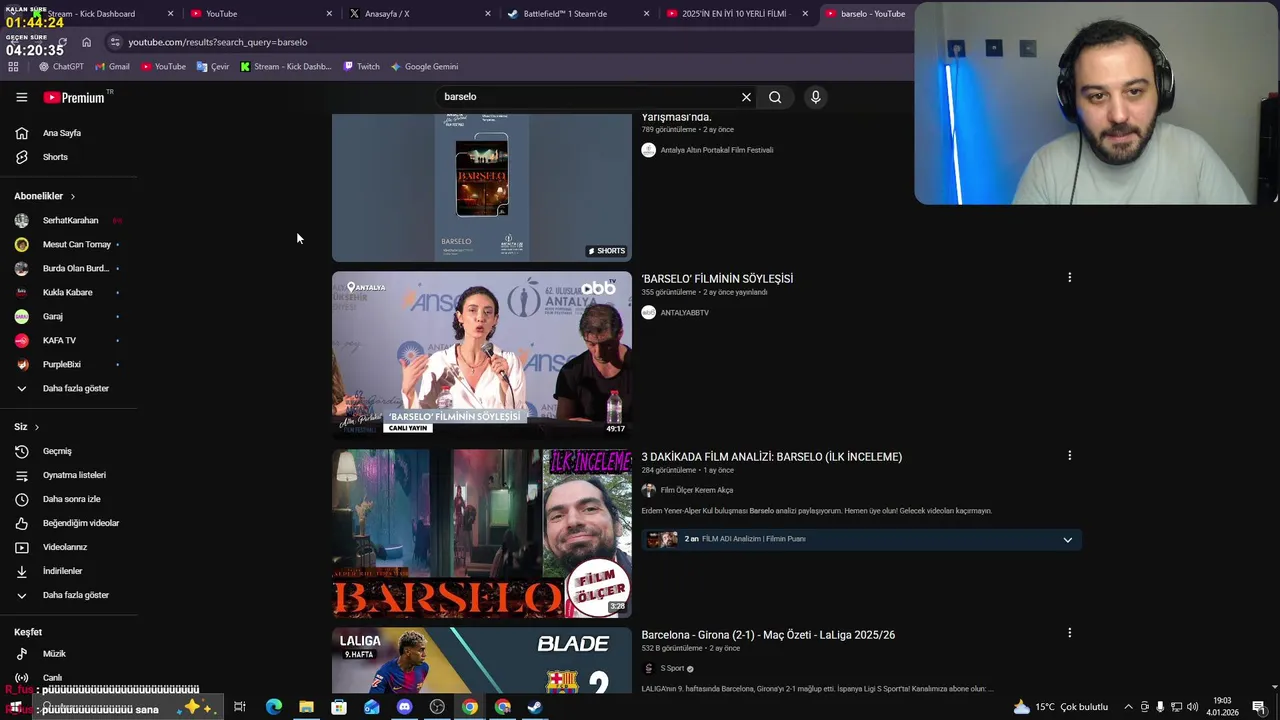1280x720 pixels.
Task: Expand the FİLM ADI Analizim chapter dropdown
Action: coord(1067,539)
